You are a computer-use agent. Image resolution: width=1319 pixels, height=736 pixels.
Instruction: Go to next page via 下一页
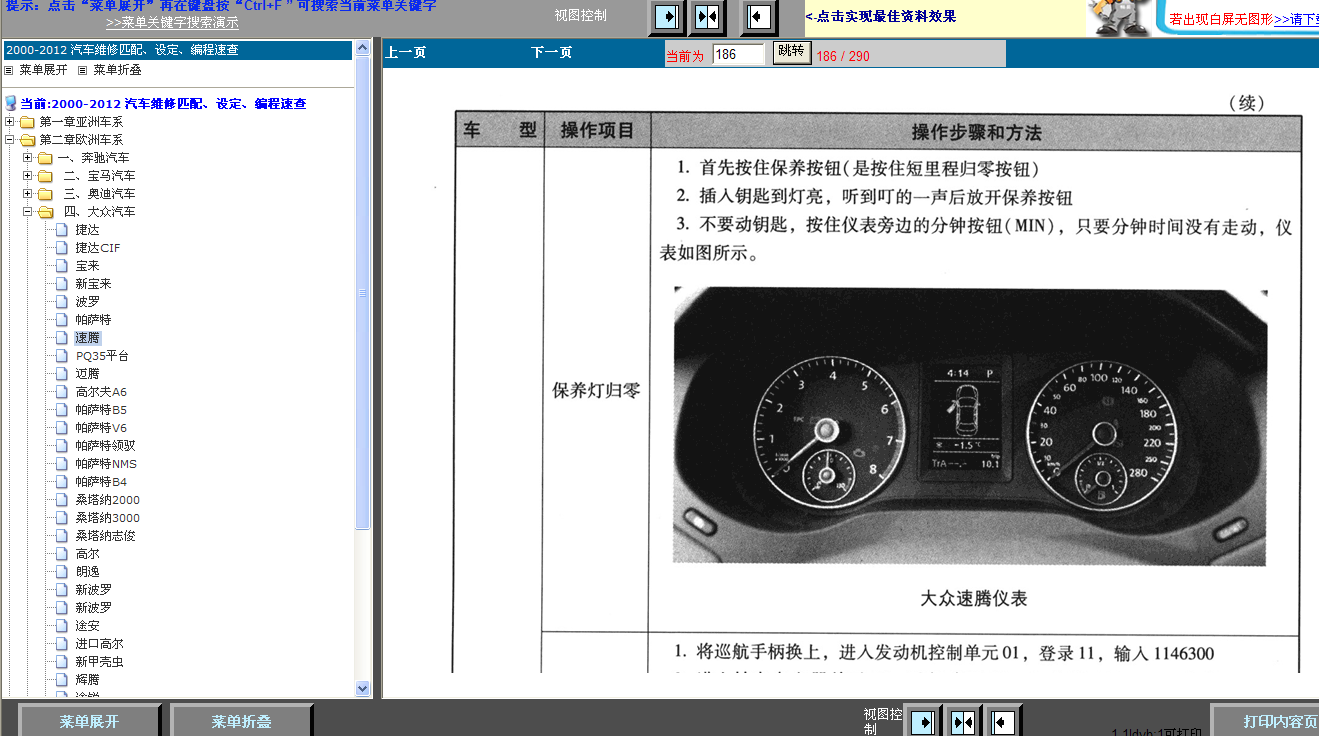pos(551,53)
